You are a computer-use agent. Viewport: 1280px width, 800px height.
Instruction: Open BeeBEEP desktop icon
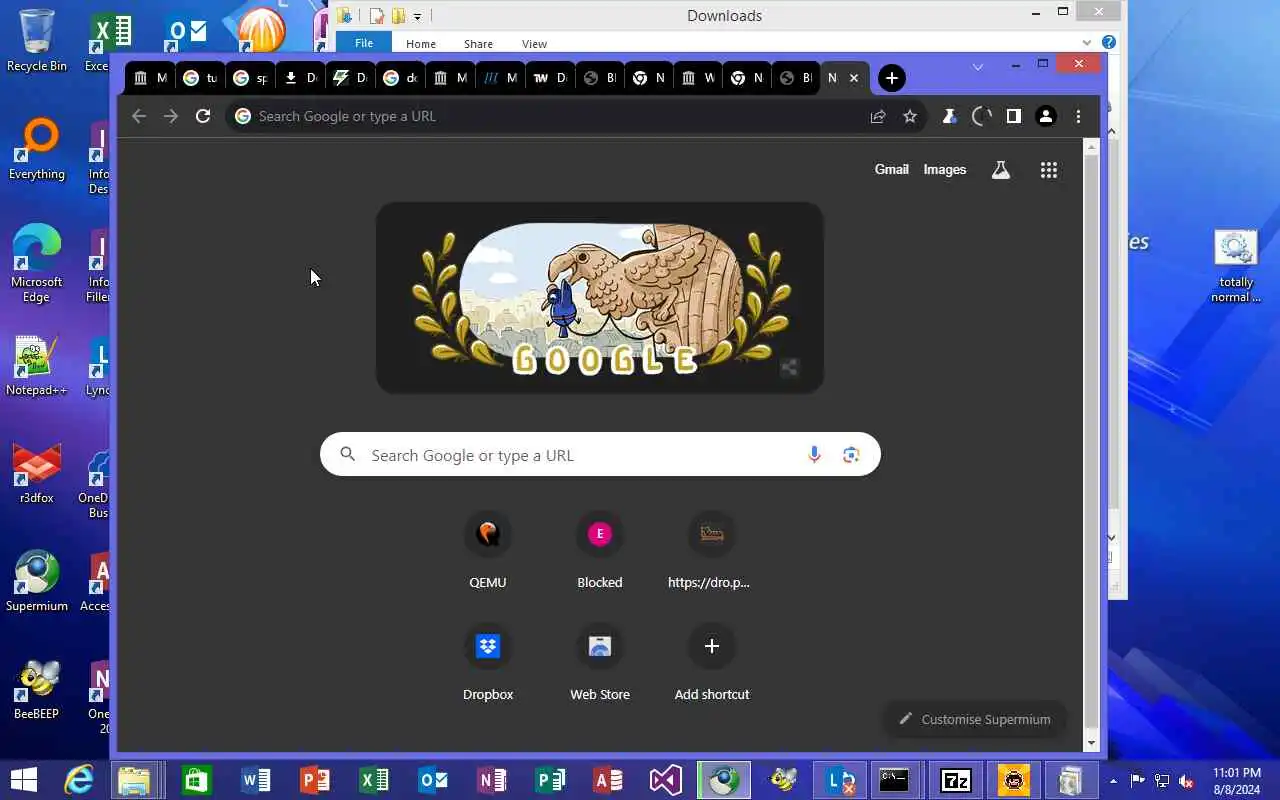(37, 689)
